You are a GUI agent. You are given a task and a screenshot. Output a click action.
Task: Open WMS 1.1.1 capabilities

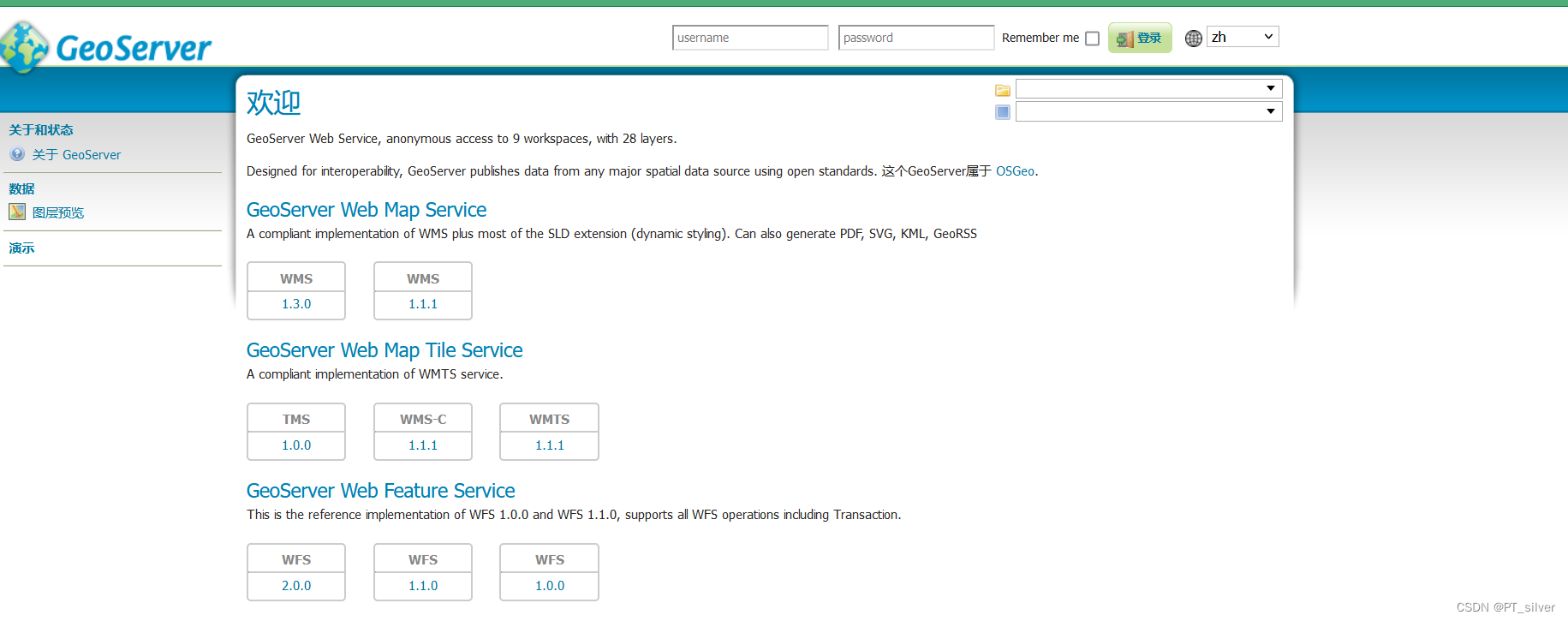(x=423, y=304)
